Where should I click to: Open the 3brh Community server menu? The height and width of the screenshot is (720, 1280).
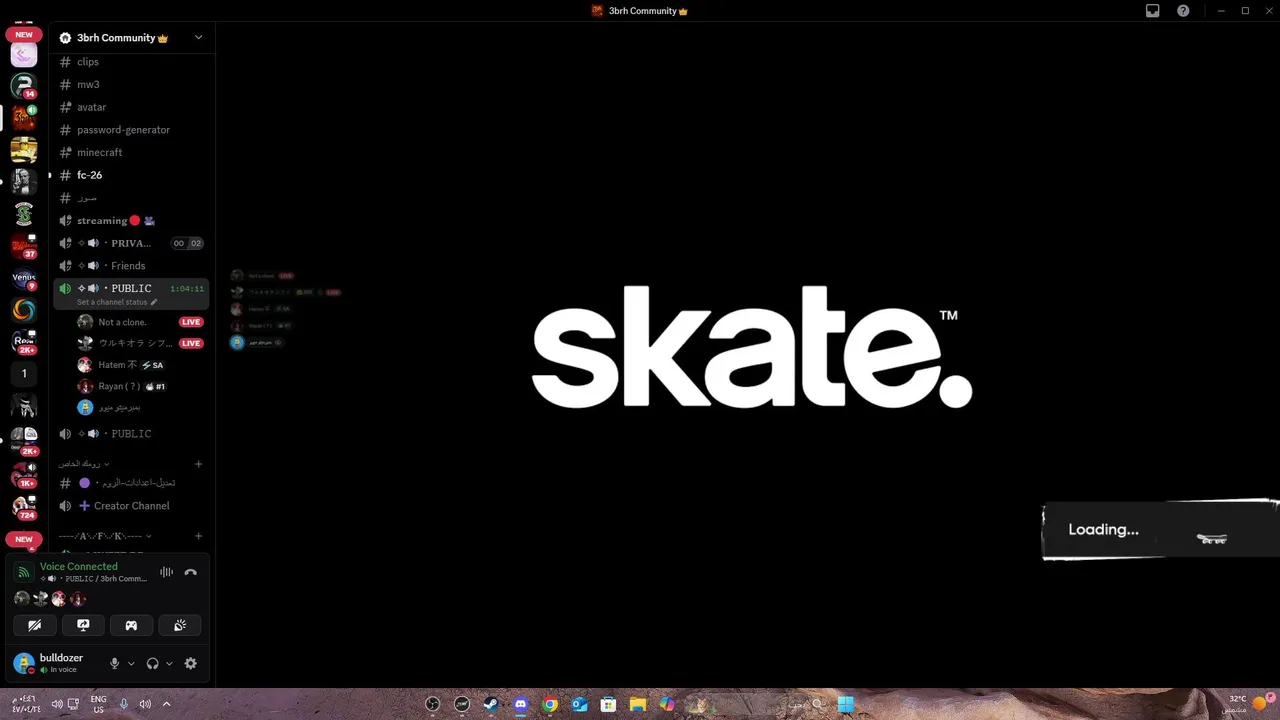tap(131, 38)
